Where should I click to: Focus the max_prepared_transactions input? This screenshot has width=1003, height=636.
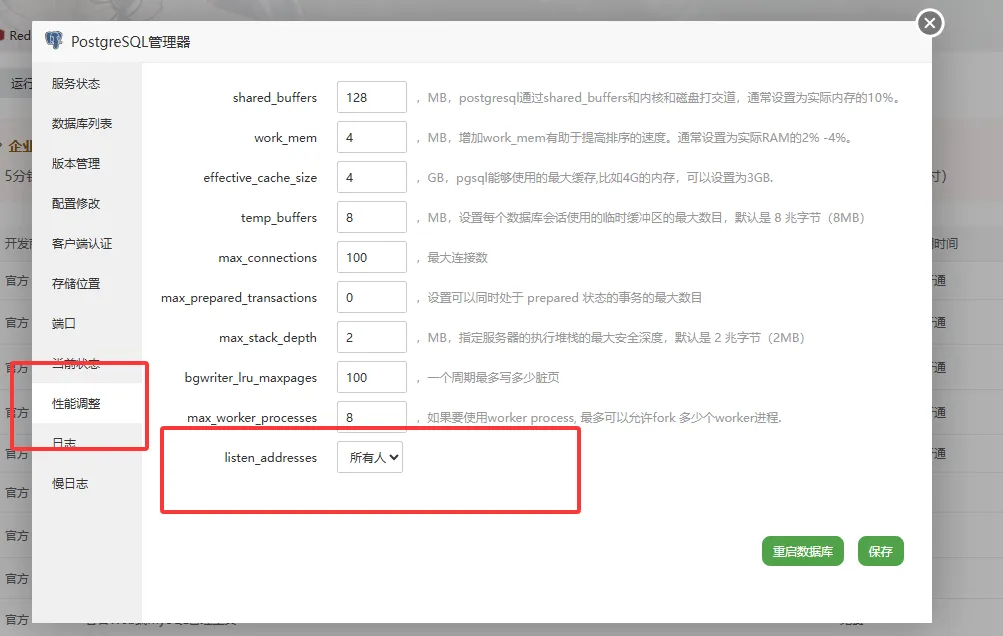pyautogui.click(x=372, y=298)
